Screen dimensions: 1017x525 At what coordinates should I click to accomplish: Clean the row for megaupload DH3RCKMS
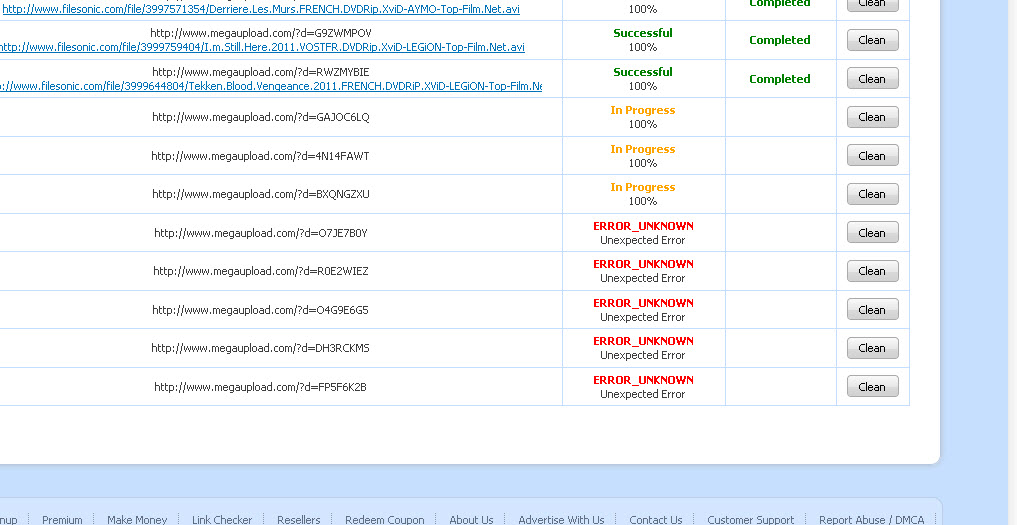(872, 348)
